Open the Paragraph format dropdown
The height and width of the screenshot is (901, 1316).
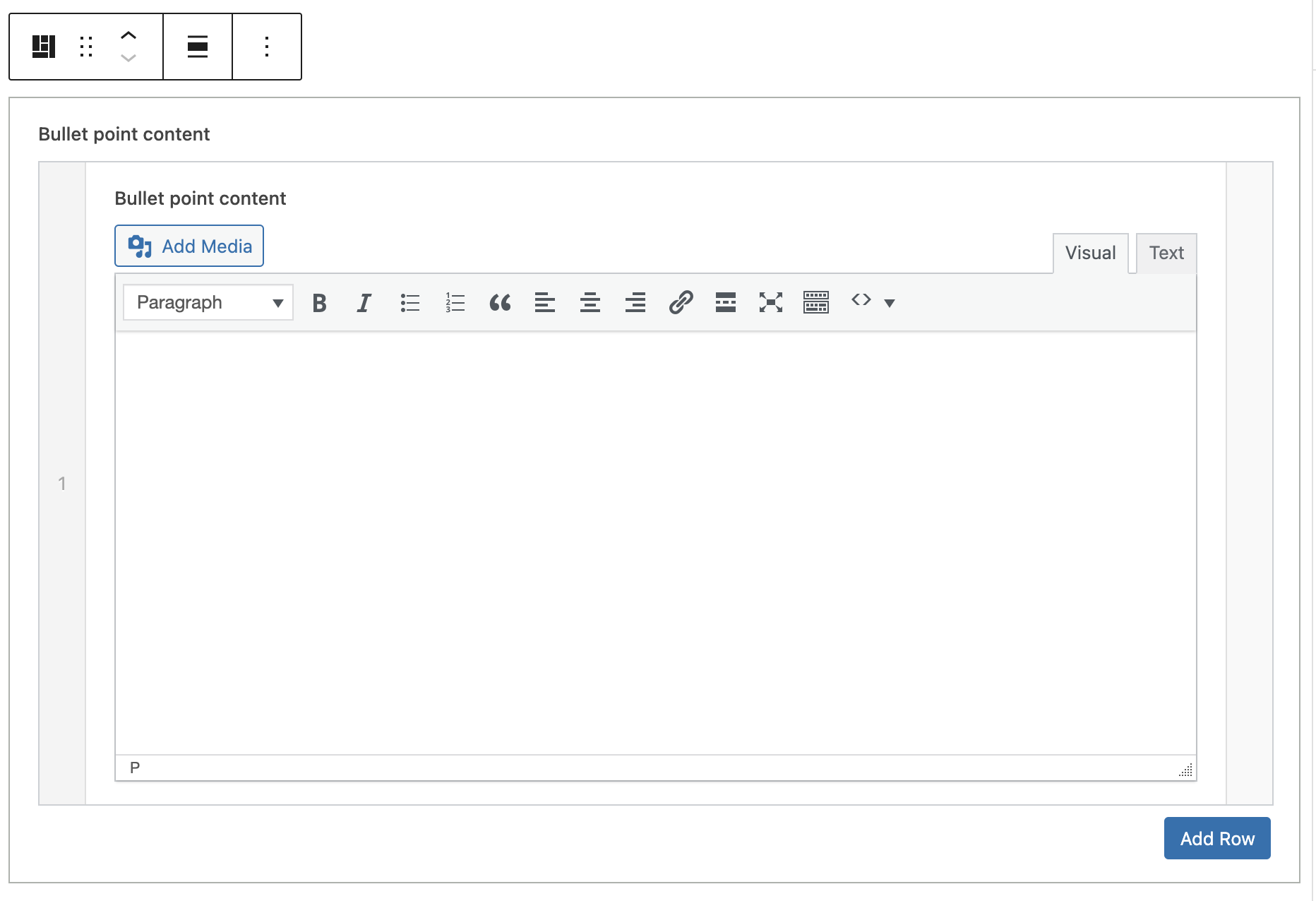point(208,303)
